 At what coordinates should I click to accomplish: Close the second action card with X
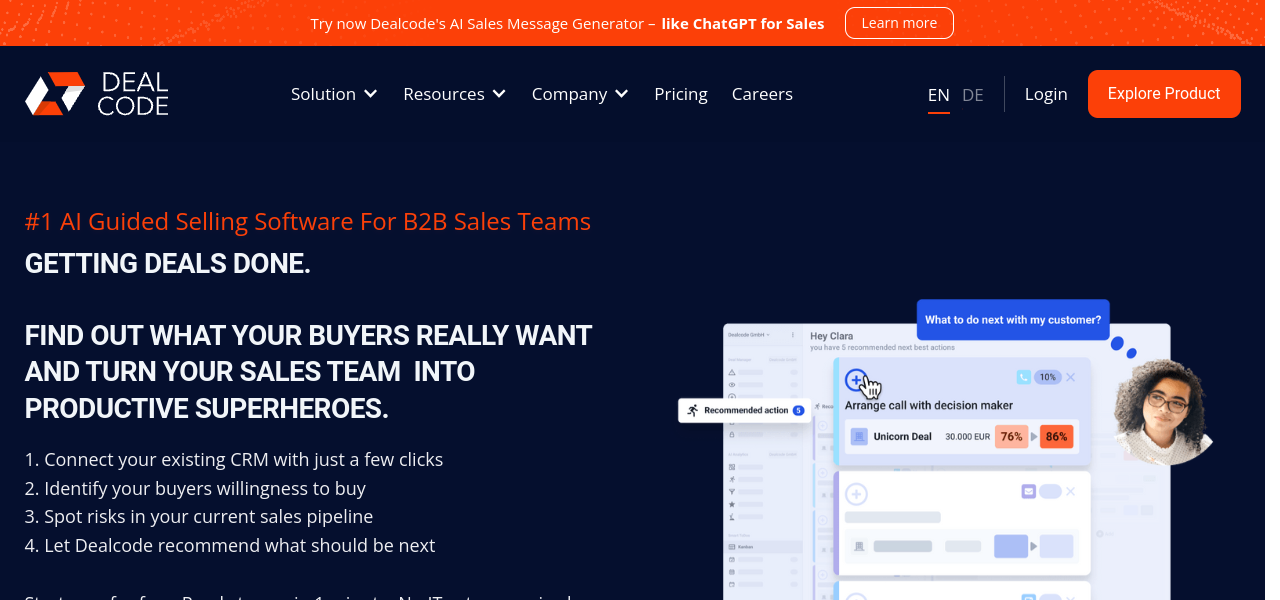point(1070,491)
